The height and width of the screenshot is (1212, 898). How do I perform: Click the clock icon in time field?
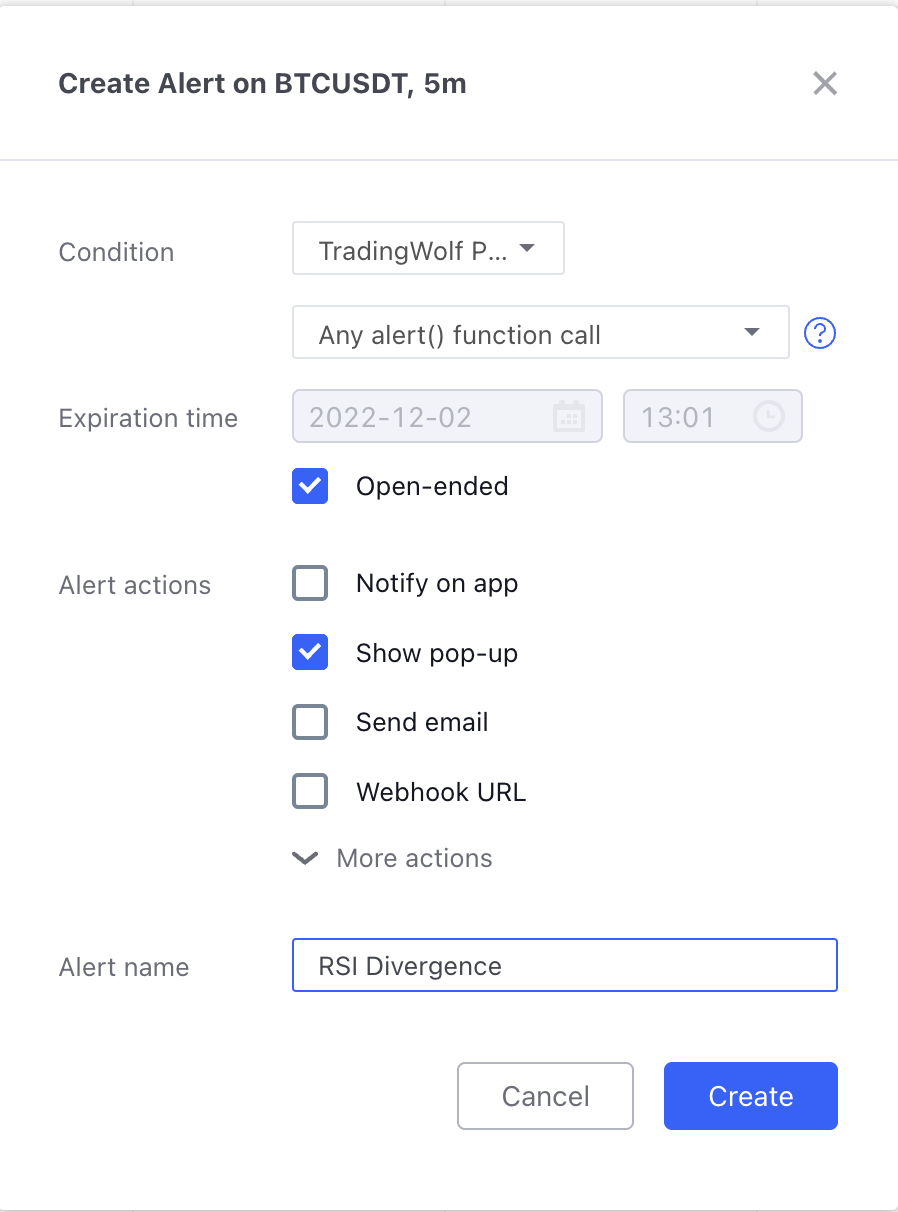pyautogui.click(x=769, y=416)
